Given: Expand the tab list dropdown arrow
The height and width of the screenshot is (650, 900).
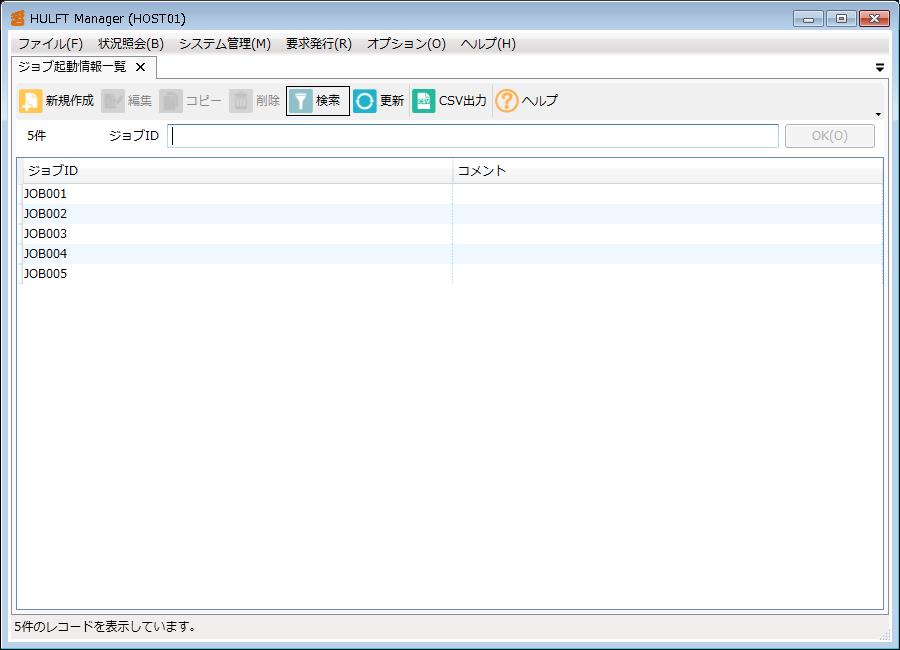Looking at the screenshot, I should pos(879,68).
